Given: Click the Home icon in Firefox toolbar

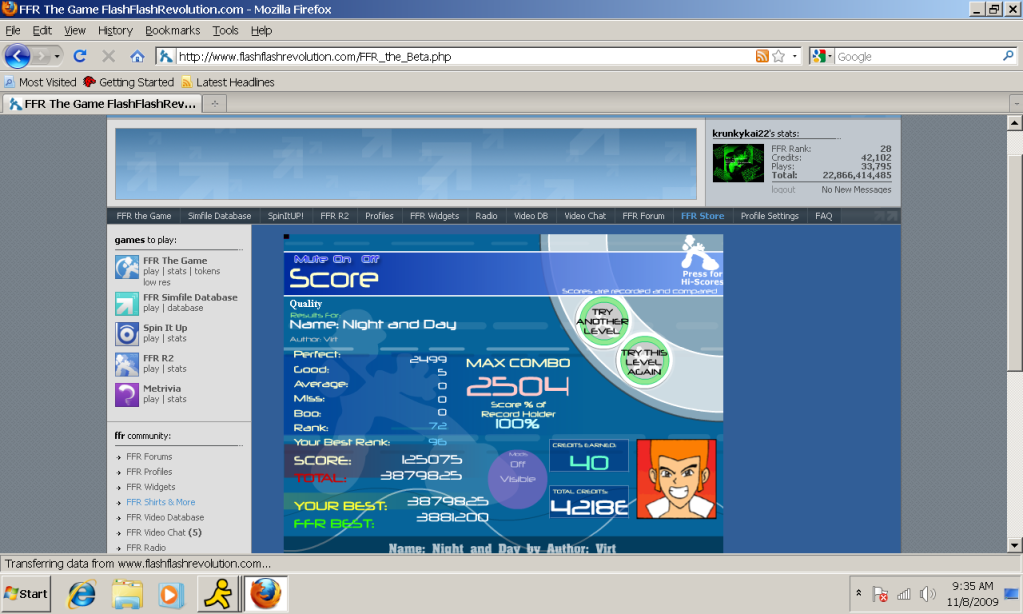Looking at the screenshot, I should click(x=137, y=56).
